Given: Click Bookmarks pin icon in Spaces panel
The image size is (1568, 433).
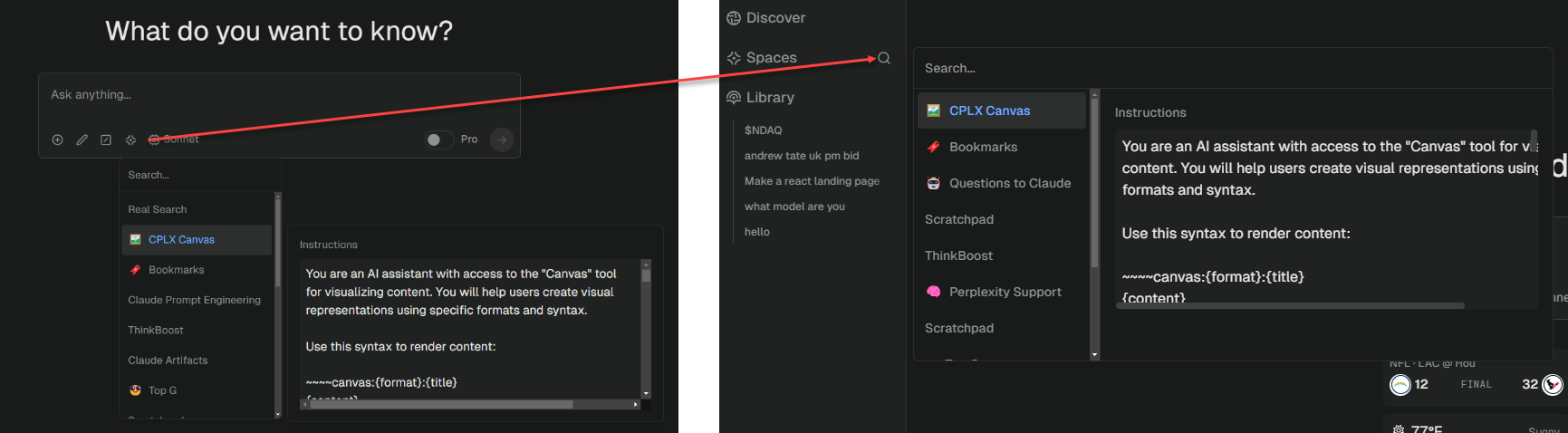Looking at the screenshot, I should coord(933,147).
